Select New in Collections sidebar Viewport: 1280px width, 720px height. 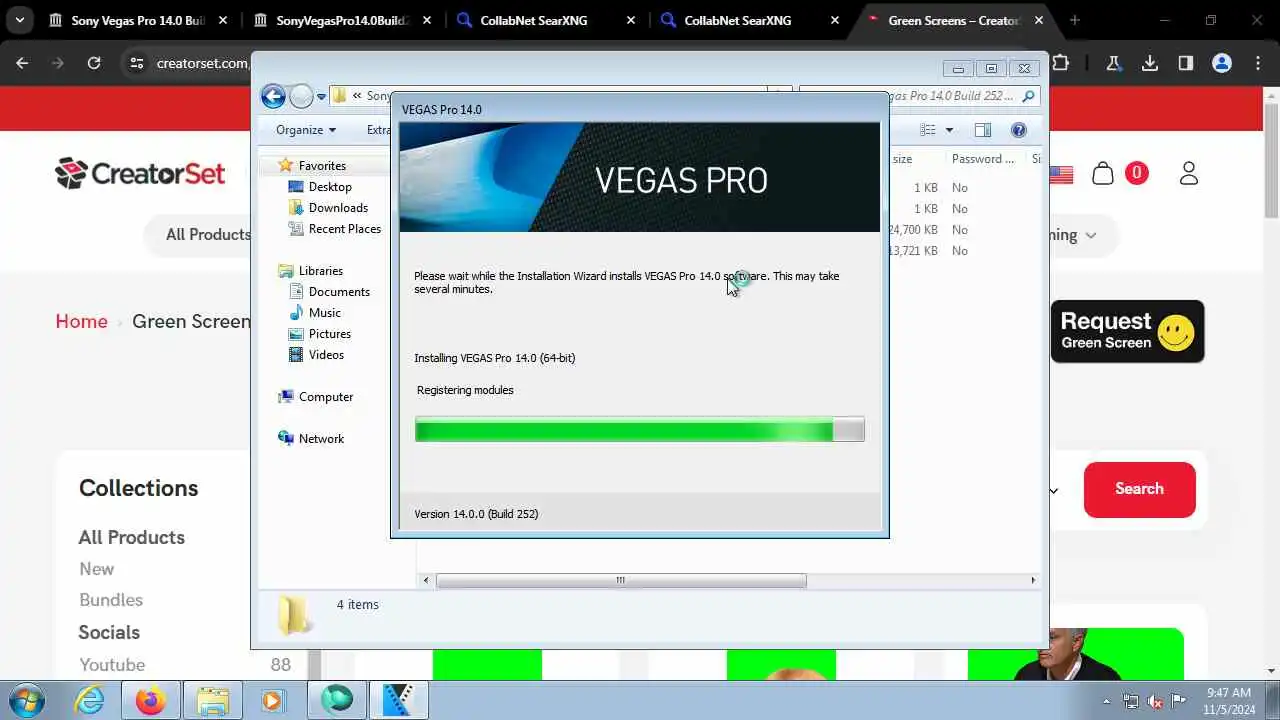[x=97, y=569]
